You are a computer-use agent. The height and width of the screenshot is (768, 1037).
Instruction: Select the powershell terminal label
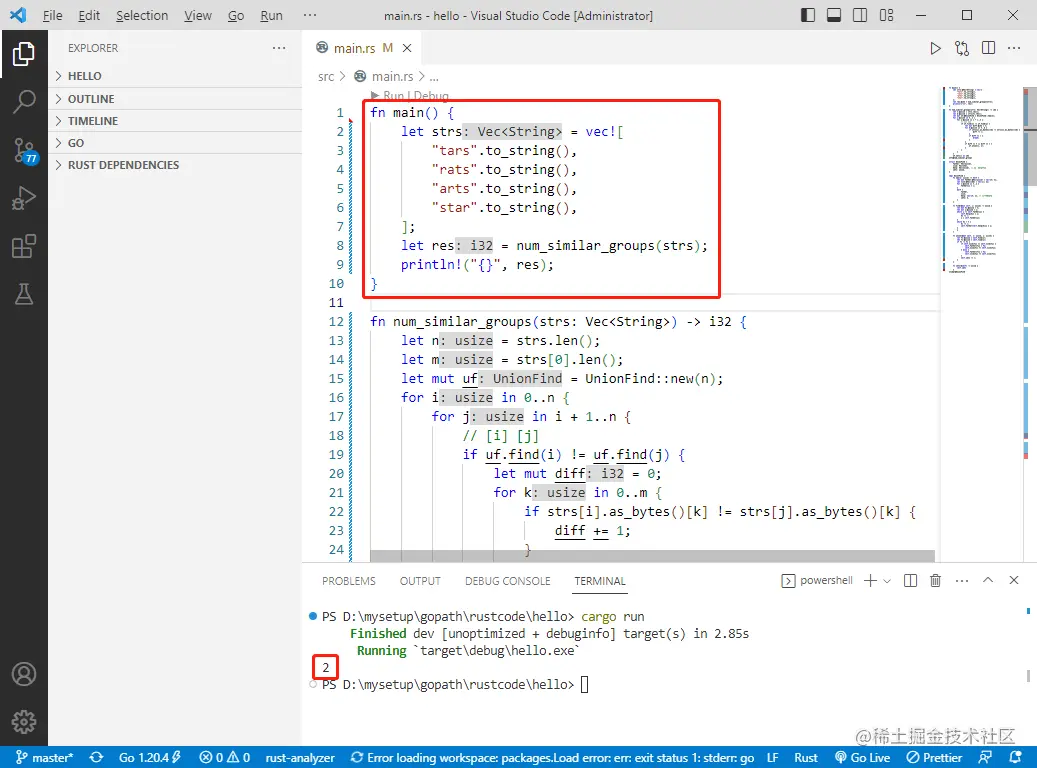pos(817,581)
